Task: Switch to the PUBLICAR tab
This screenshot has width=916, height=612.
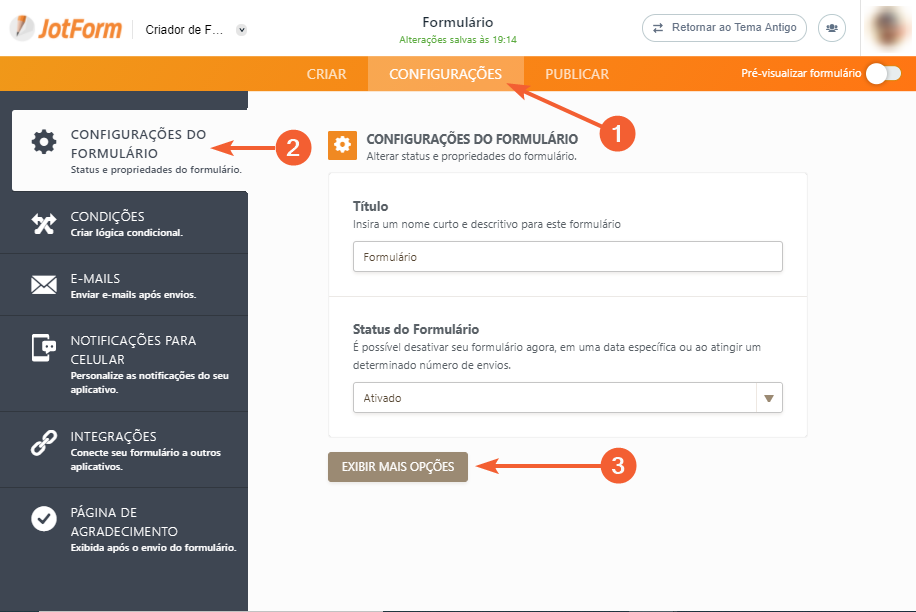Action: (x=577, y=74)
